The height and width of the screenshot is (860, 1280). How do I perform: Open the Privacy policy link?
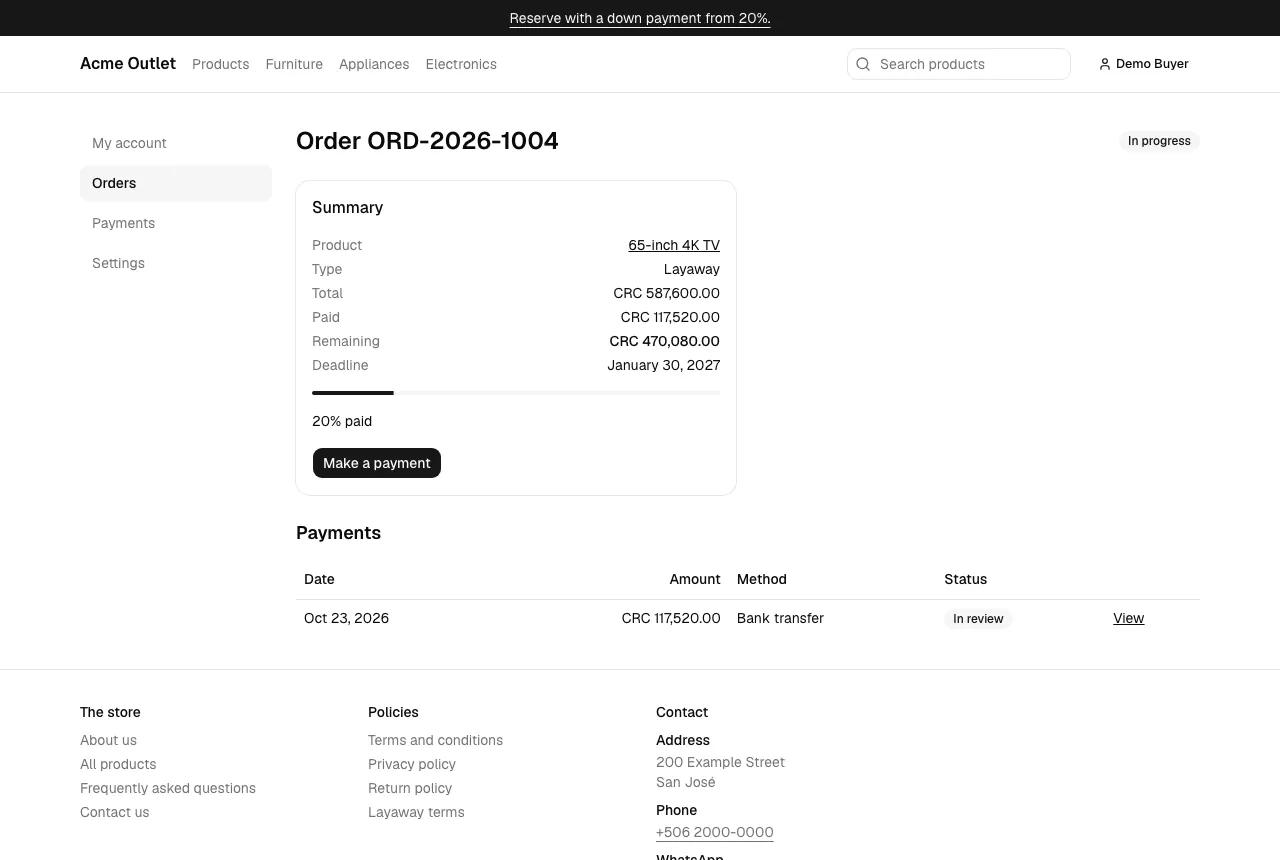click(x=412, y=764)
